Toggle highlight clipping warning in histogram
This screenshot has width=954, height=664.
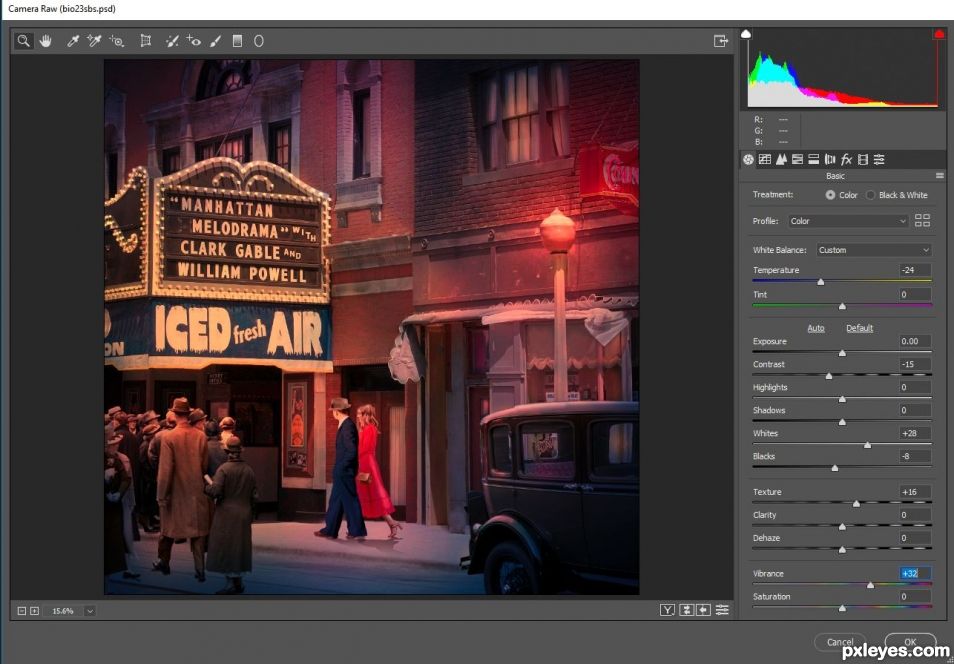tap(939, 34)
